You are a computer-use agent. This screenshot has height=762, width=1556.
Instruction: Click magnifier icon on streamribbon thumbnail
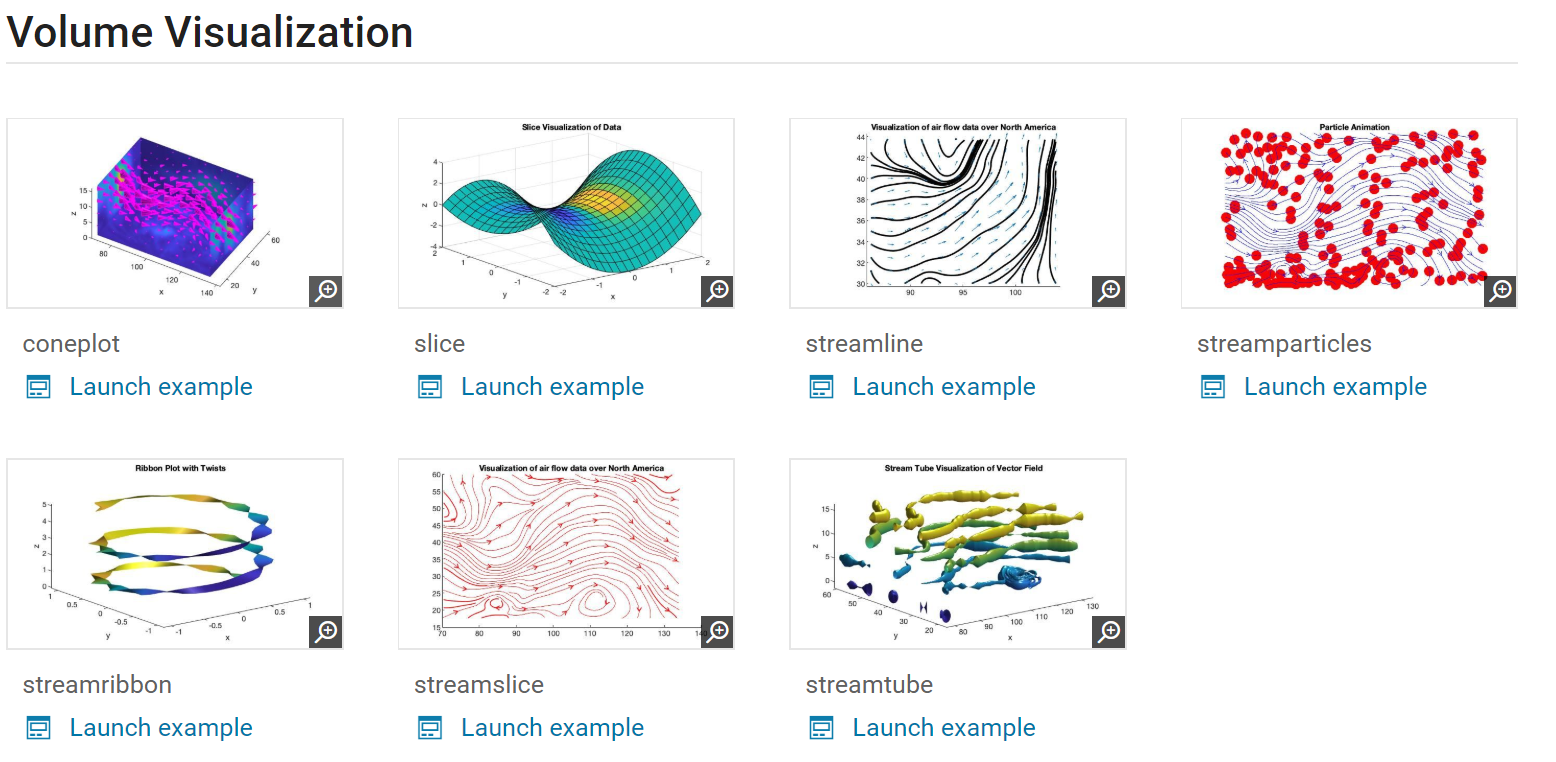(x=326, y=632)
